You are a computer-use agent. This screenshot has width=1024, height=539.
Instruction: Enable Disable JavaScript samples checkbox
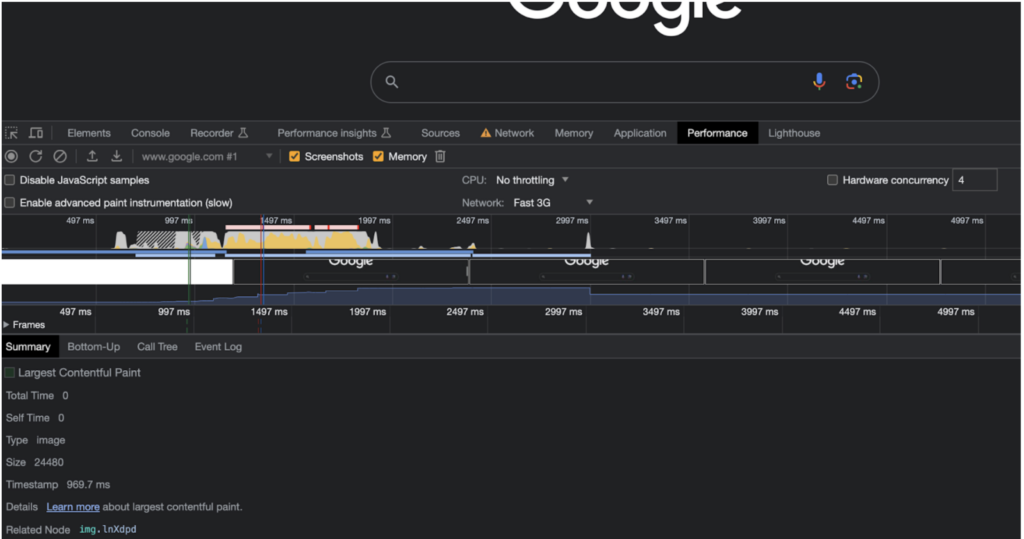click(x=10, y=180)
